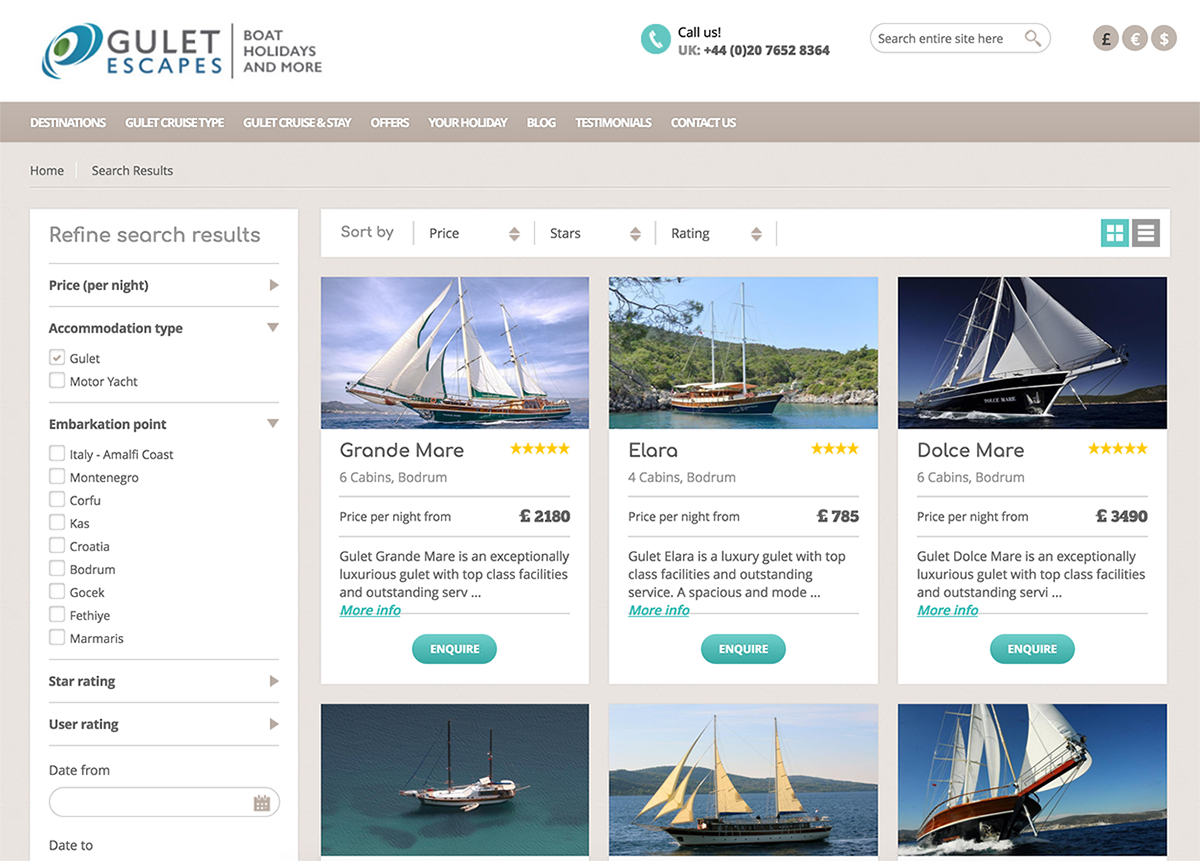Screen dimensions: 1200x861
Task: Click the Gulet Escapes logo
Action: [132, 51]
